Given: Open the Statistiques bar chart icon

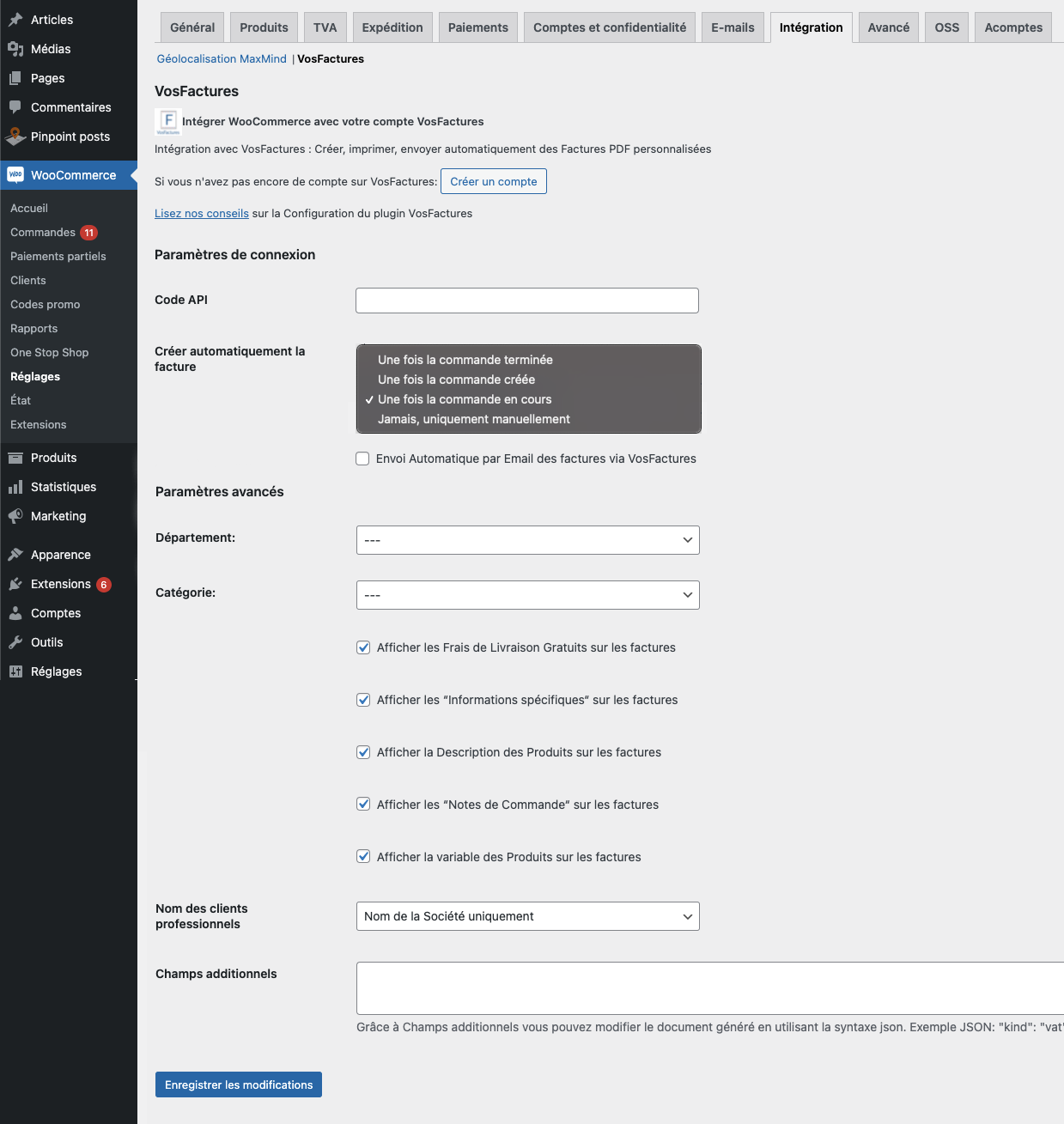Looking at the screenshot, I should pos(15,487).
